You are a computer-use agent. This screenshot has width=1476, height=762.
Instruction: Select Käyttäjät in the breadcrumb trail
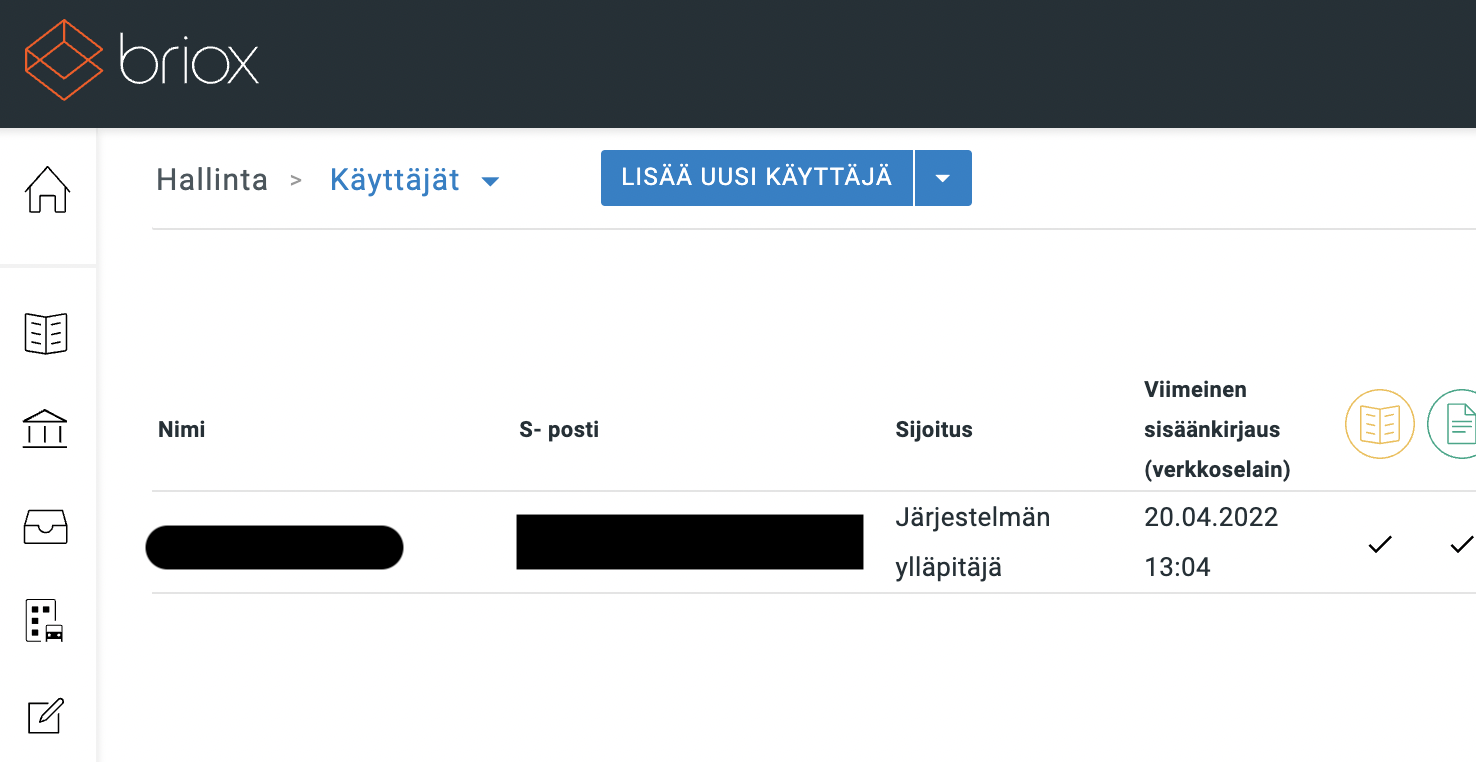pos(394,180)
